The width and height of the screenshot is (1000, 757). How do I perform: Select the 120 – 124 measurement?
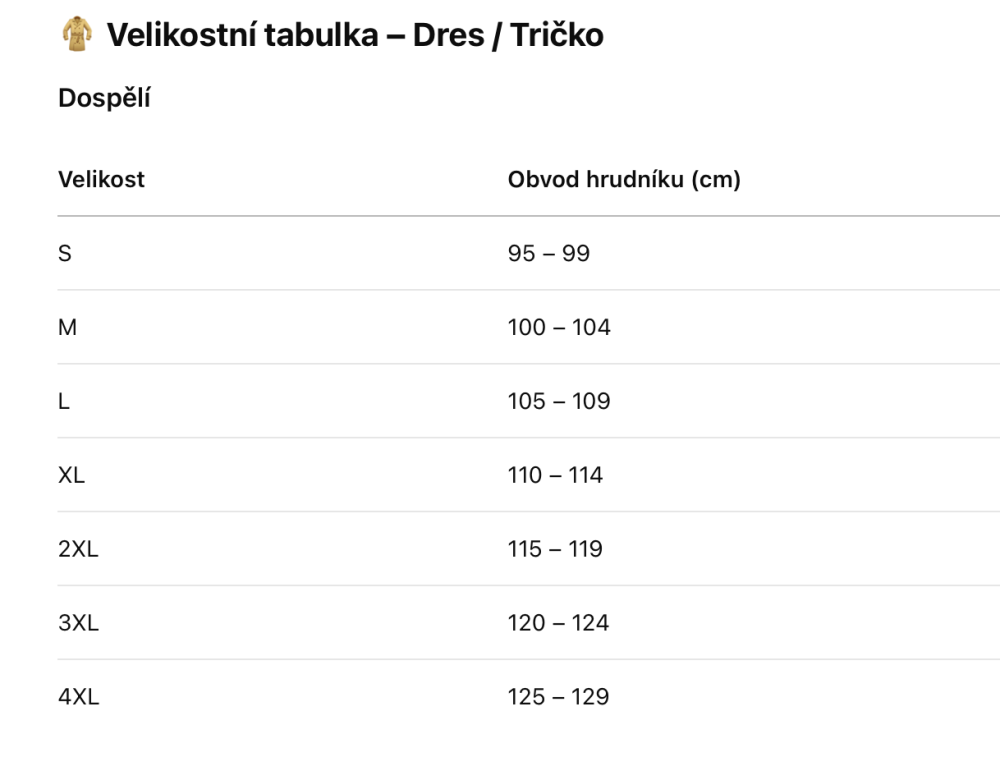click(558, 623)
